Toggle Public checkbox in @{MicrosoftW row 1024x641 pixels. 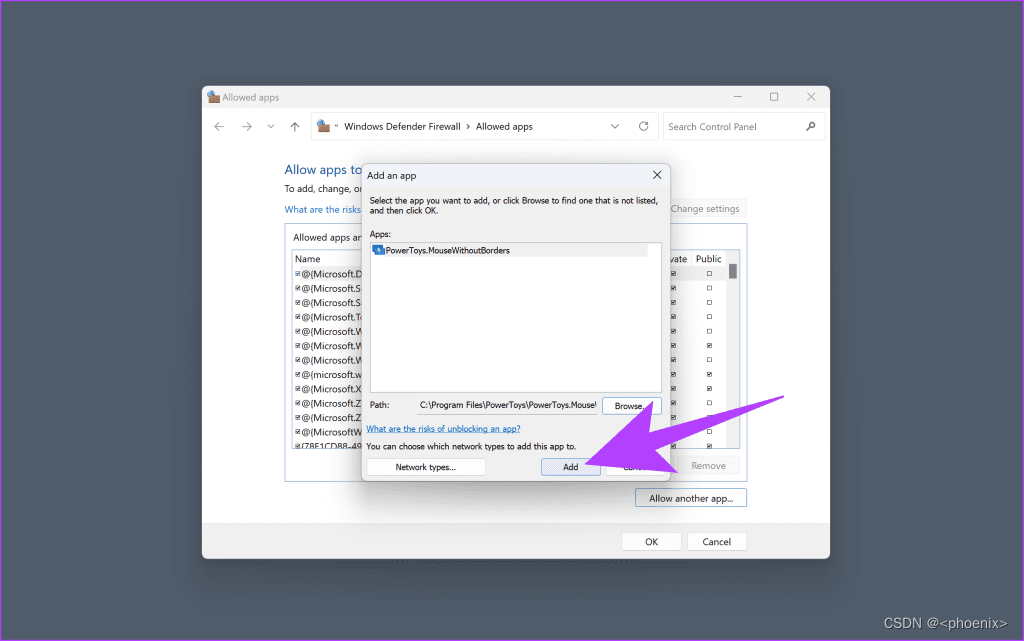[709, 432]
